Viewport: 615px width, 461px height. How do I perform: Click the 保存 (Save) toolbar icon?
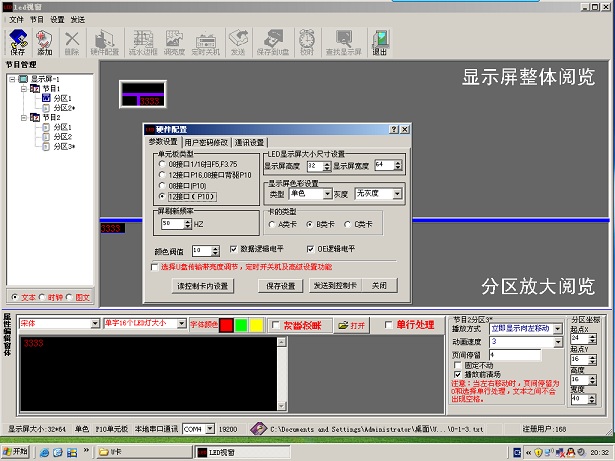point(17,41)
